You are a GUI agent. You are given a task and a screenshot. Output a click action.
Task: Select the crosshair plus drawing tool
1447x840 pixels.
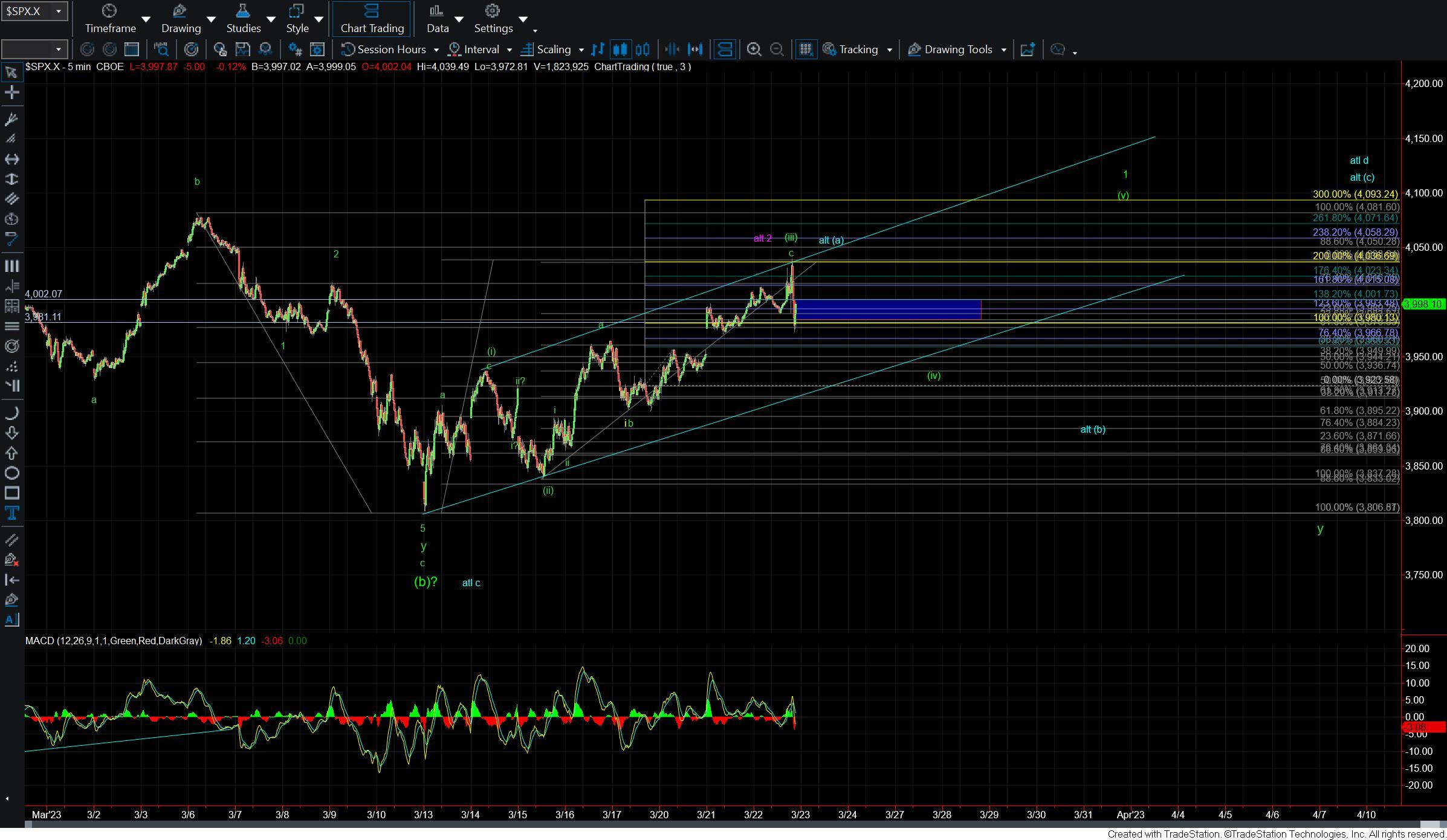(x=11, y=92)
